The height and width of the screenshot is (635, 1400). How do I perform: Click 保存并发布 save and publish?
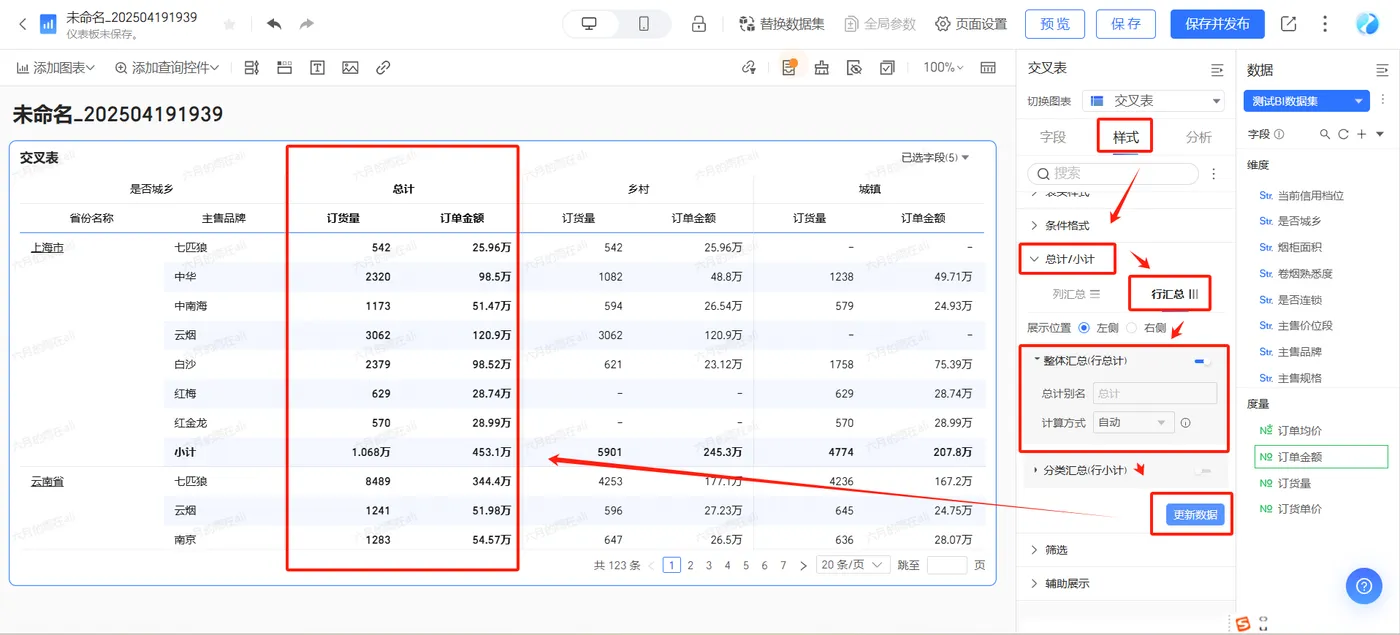(x=1217, y=24)
